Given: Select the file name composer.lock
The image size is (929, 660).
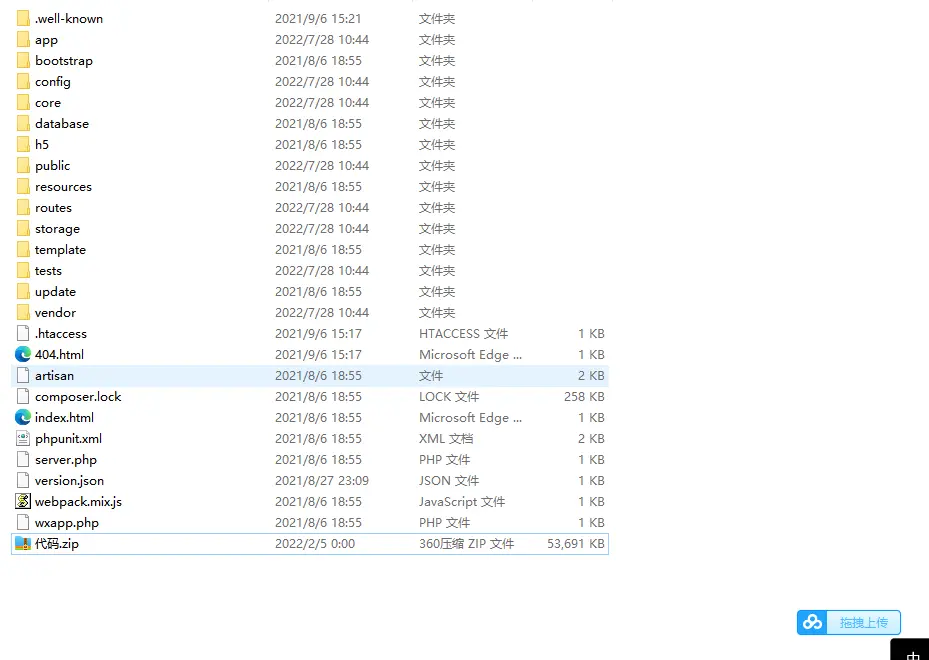Looking at the screenshot, I should [x=78, y=396].
